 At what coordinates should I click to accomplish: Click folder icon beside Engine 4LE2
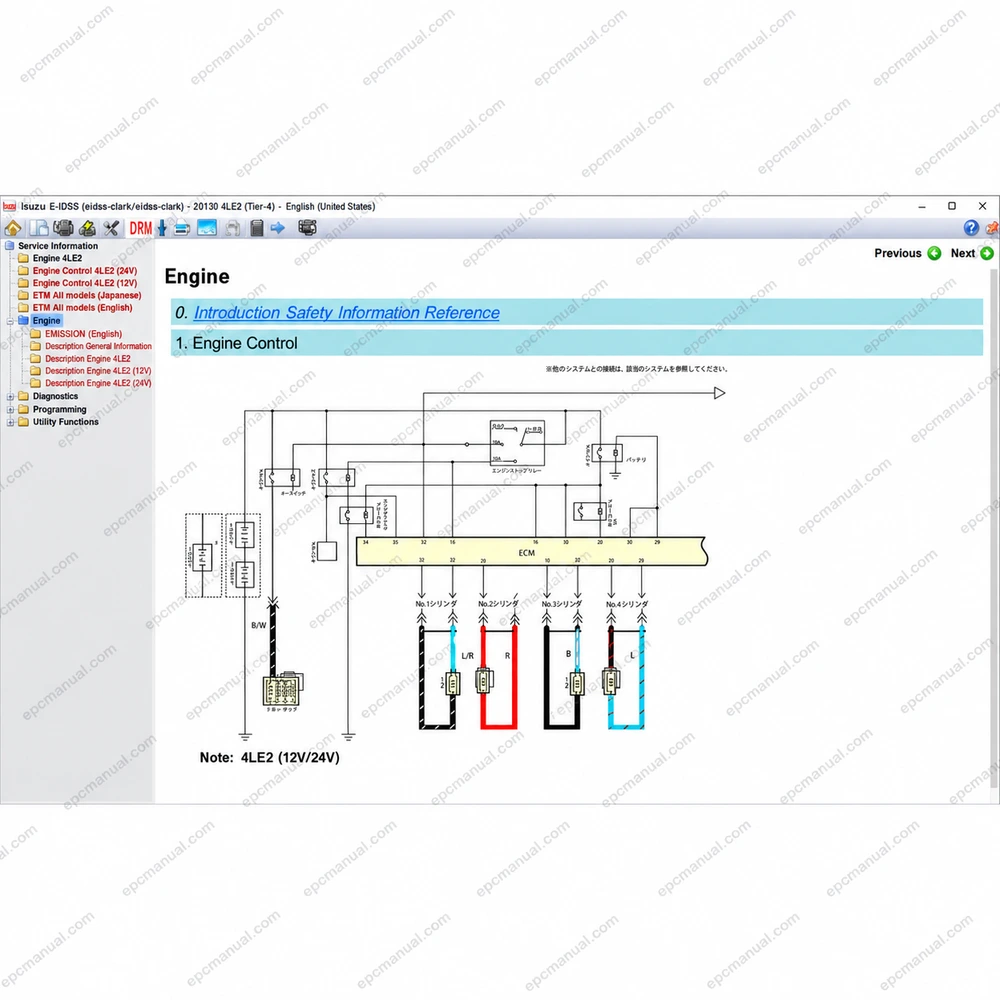(x=24, y=258)
